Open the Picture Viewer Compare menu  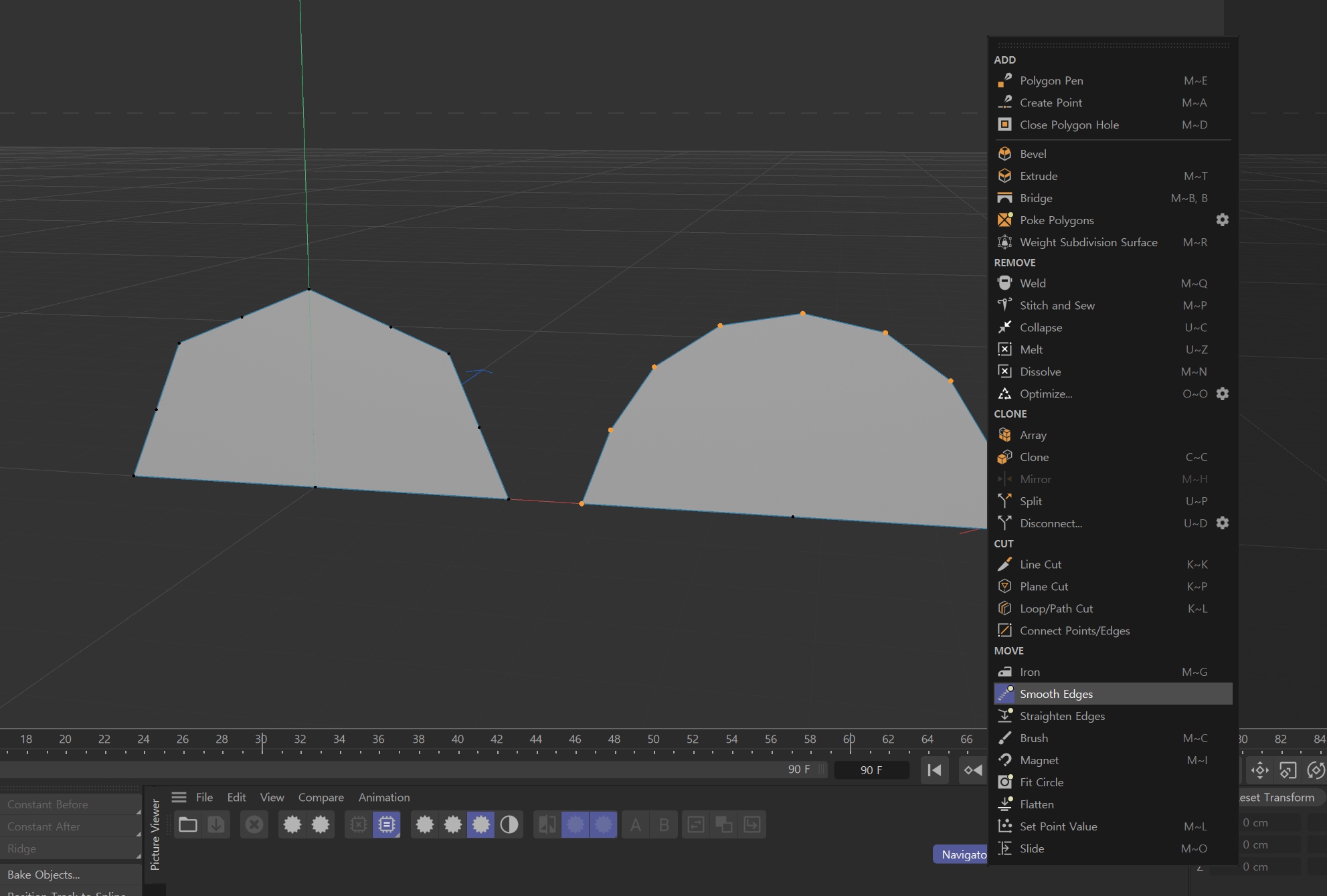(321, 797)
